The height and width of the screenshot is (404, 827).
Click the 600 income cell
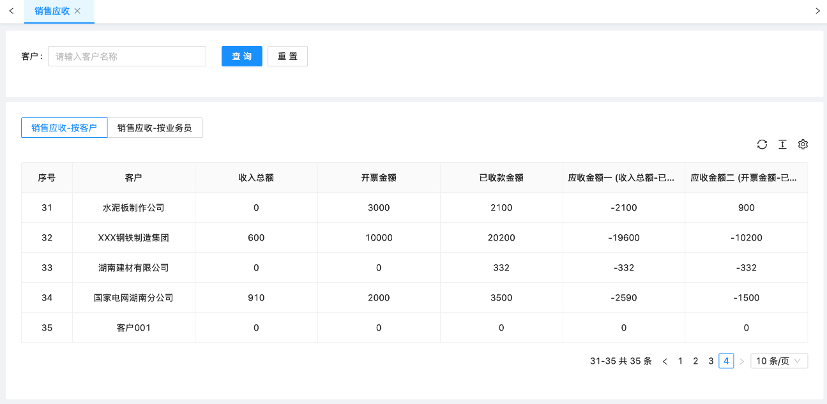point(256,238)
